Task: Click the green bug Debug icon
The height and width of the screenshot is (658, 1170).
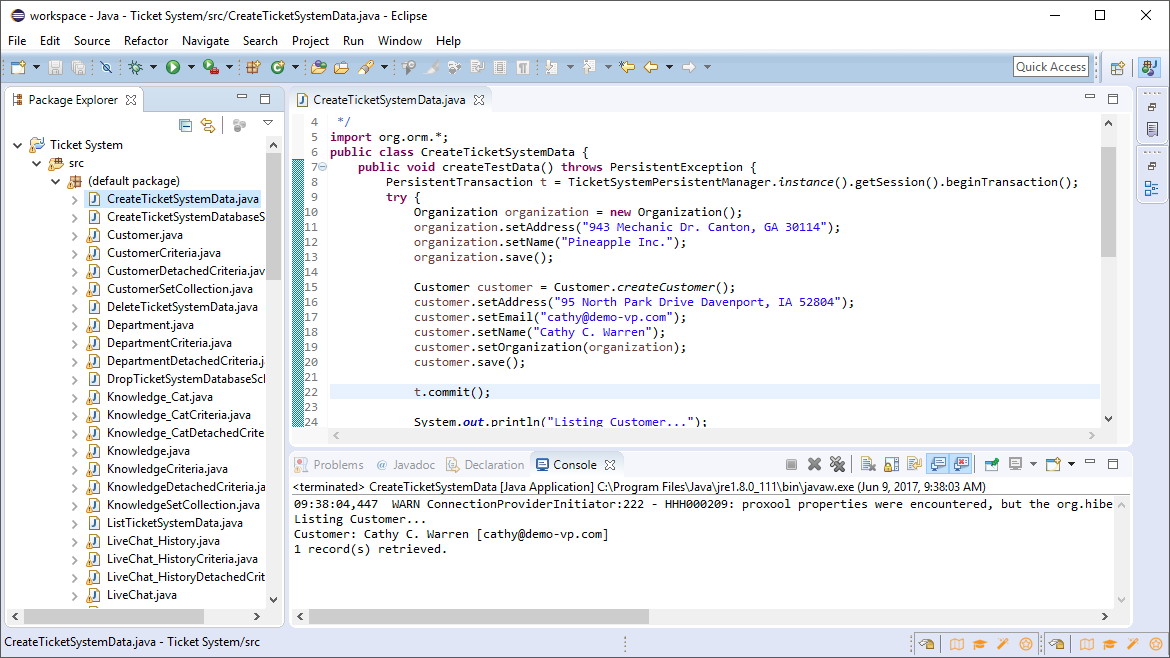Action: [135, 67]
